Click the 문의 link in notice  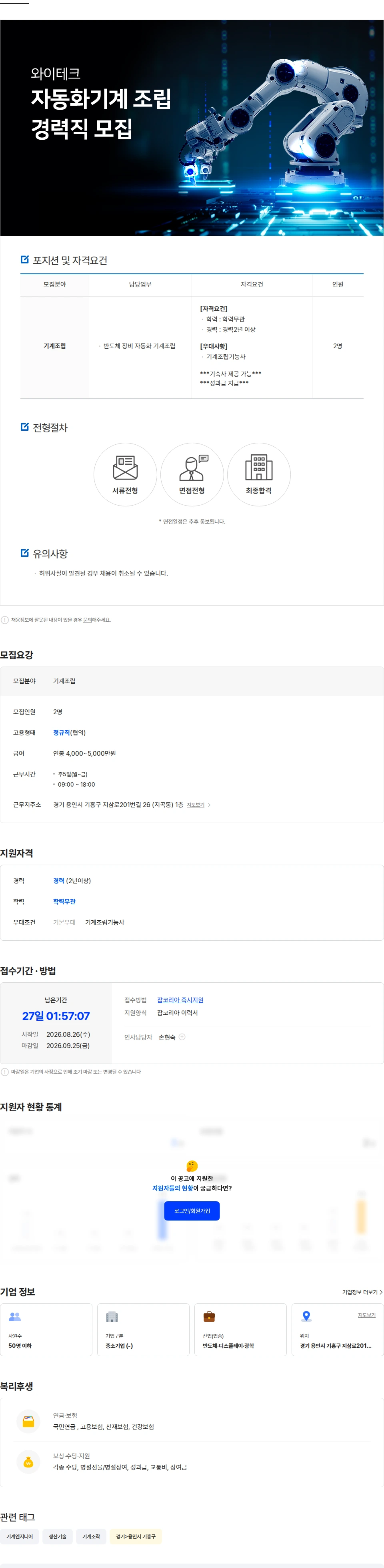88,620
